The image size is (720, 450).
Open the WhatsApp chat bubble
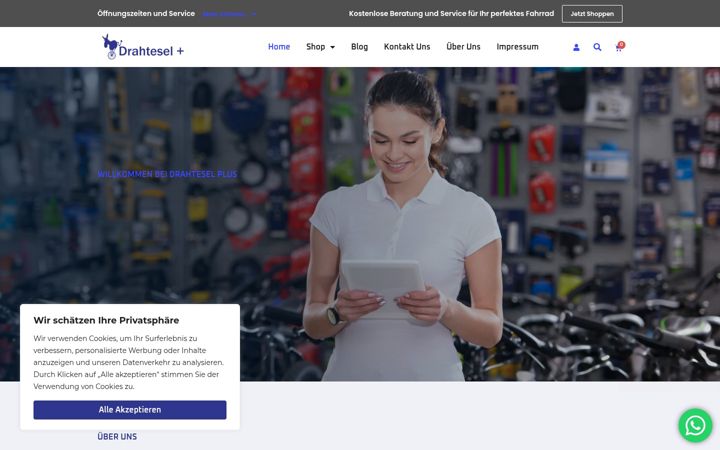coord(695,426)
